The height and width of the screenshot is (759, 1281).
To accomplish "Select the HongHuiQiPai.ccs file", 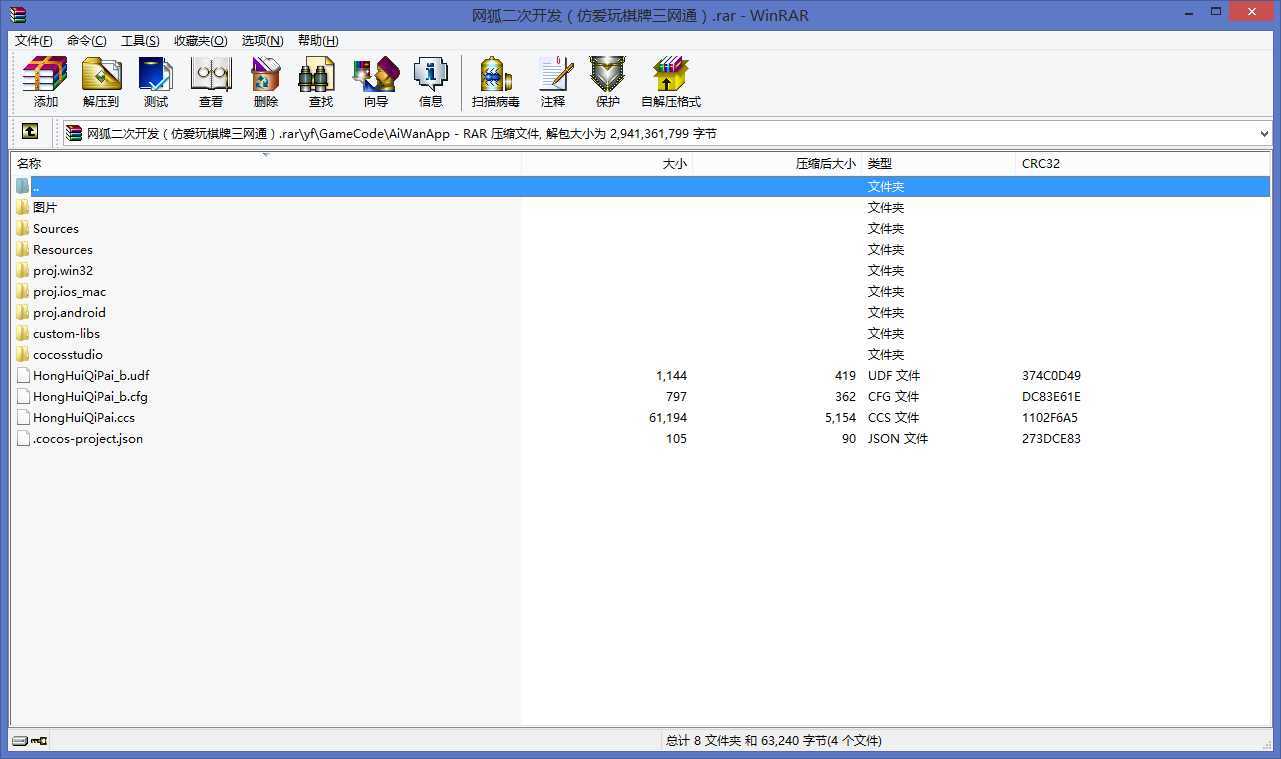I will 83,417.
